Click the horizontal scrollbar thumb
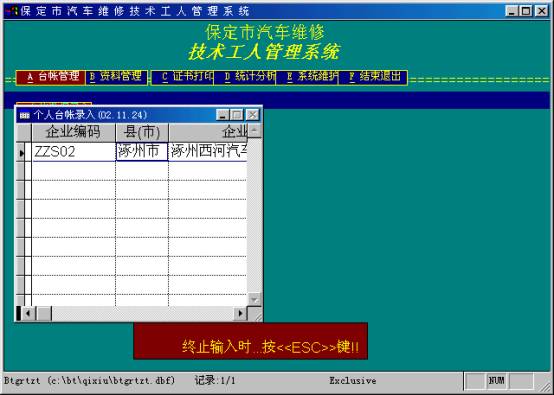This screenshot has height=395, width=554. click(44, 313)
